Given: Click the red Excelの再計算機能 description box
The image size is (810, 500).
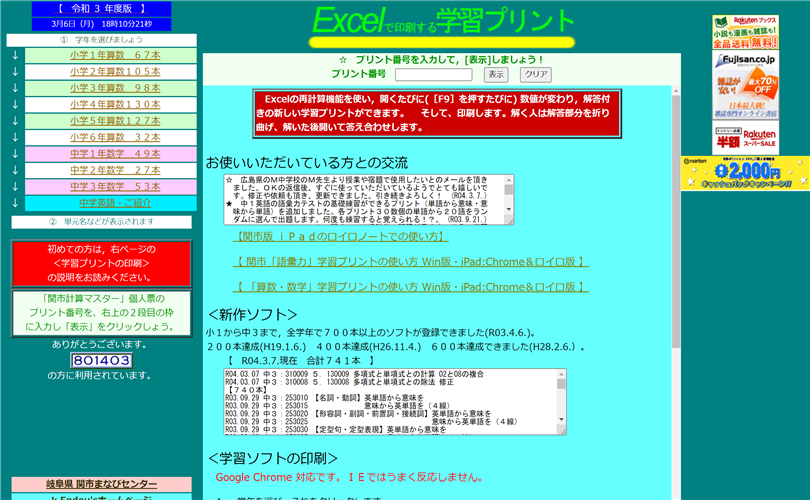Looking at the screenshot, I should [x=437, y=114].
